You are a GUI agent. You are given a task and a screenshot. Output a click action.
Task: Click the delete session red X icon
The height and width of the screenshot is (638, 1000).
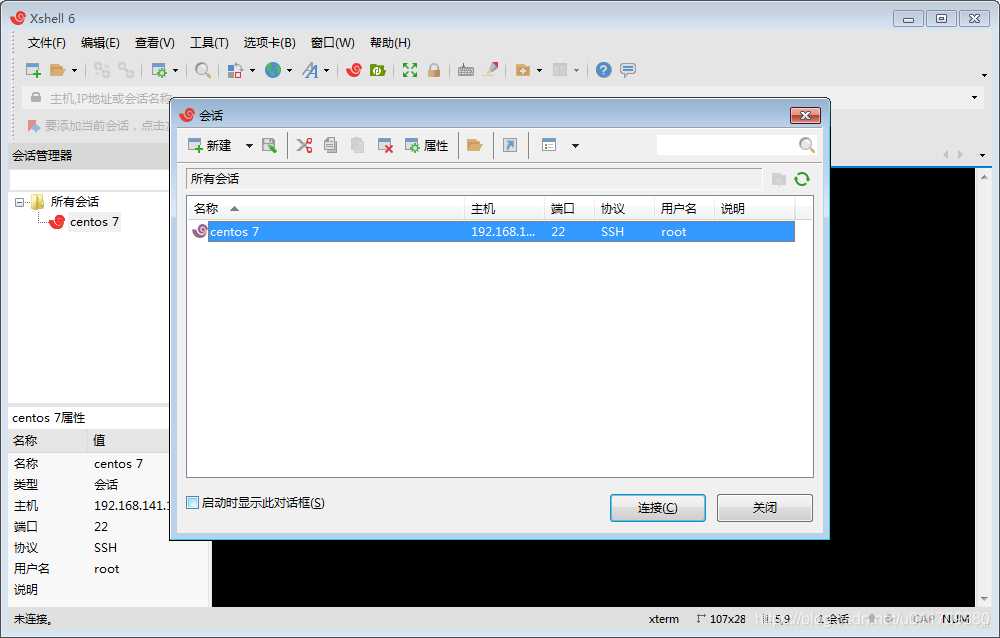(x=385, y=145)
